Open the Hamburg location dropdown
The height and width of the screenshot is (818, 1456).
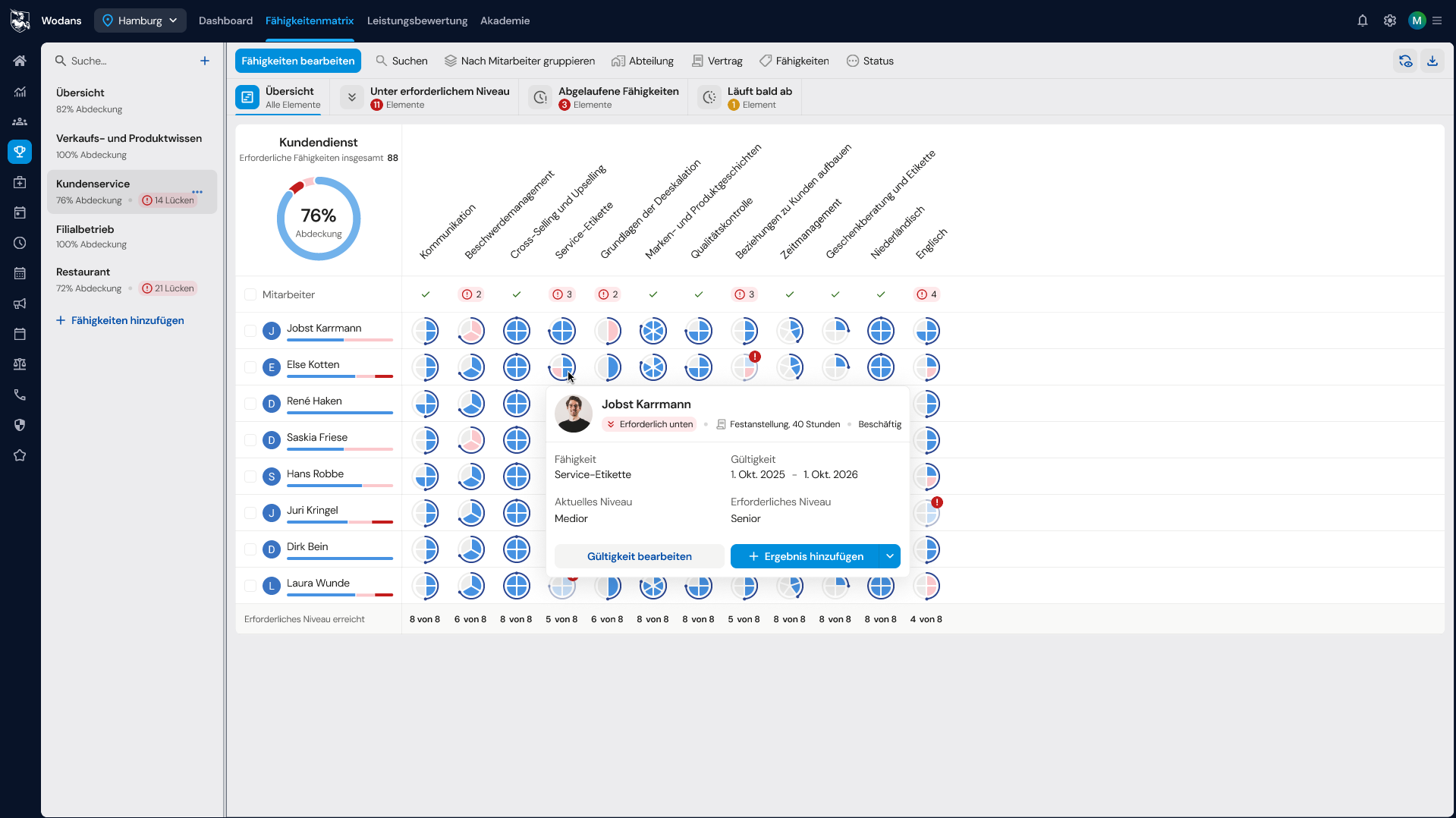tap(140, 20)
